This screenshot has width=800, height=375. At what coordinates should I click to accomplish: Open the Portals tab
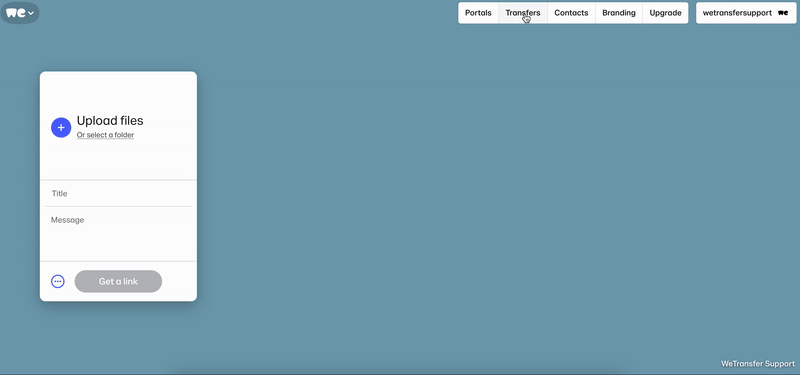point(478,13)
